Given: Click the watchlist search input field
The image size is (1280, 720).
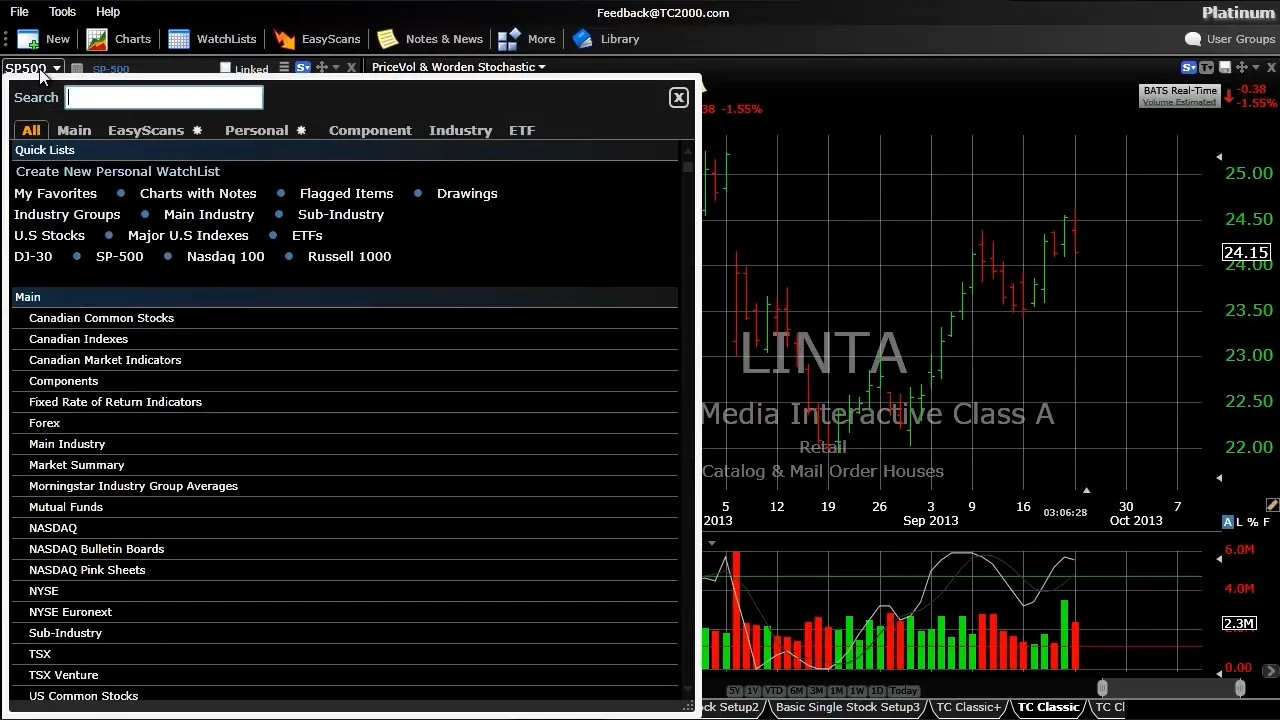Looking at the screenshot, I should point(164,97).
